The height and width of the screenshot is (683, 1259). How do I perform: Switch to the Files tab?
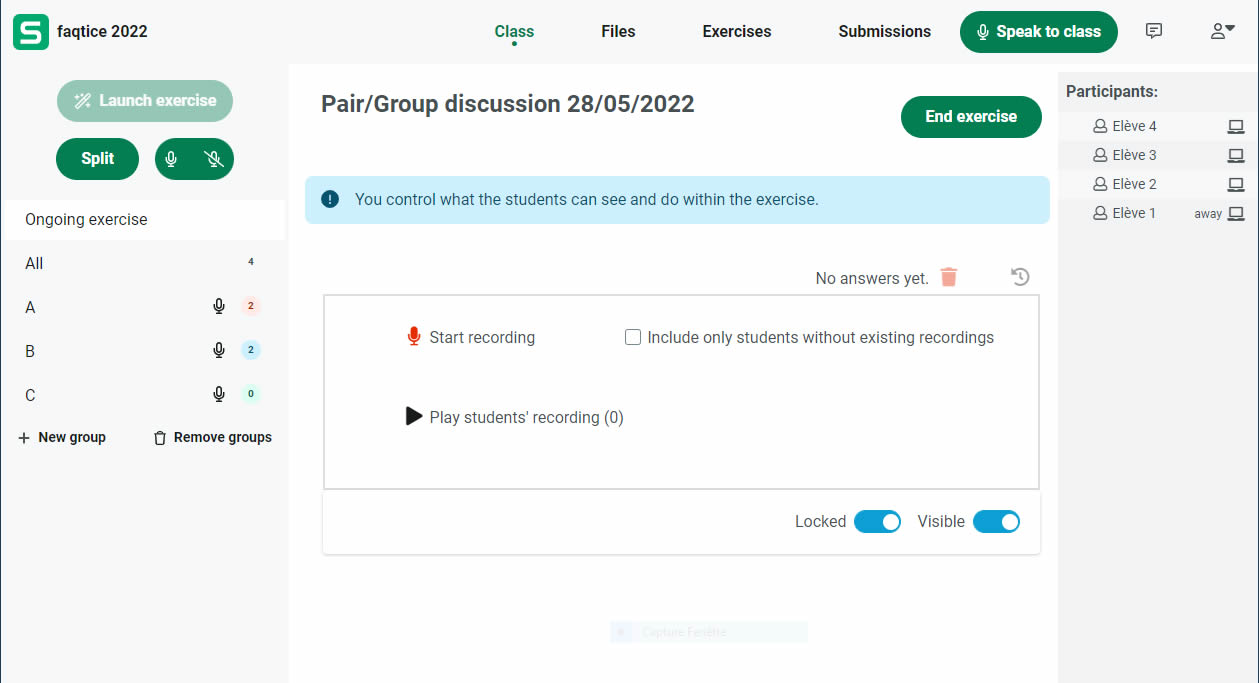point(618,32)
